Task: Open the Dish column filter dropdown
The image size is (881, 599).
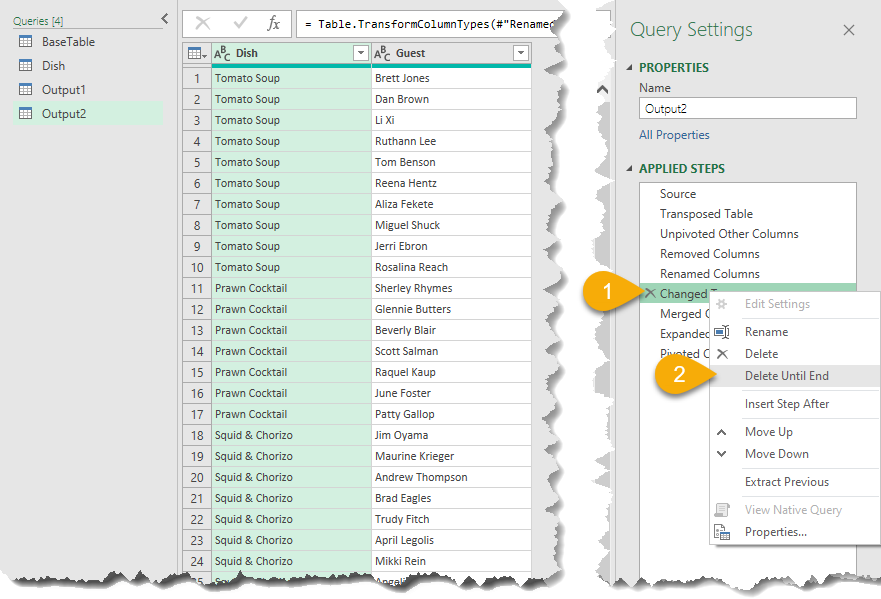Action: tap(360, 53)
